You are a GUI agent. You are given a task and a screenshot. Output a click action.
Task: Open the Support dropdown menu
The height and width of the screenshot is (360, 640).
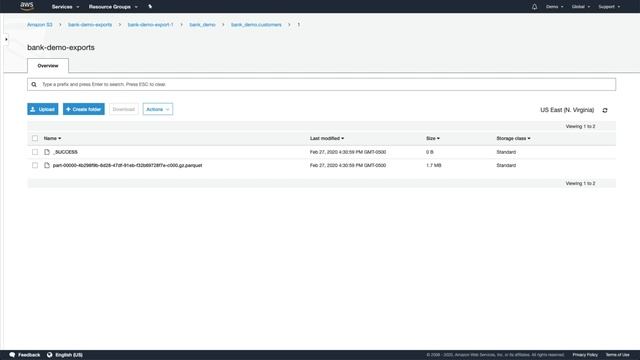609,7
